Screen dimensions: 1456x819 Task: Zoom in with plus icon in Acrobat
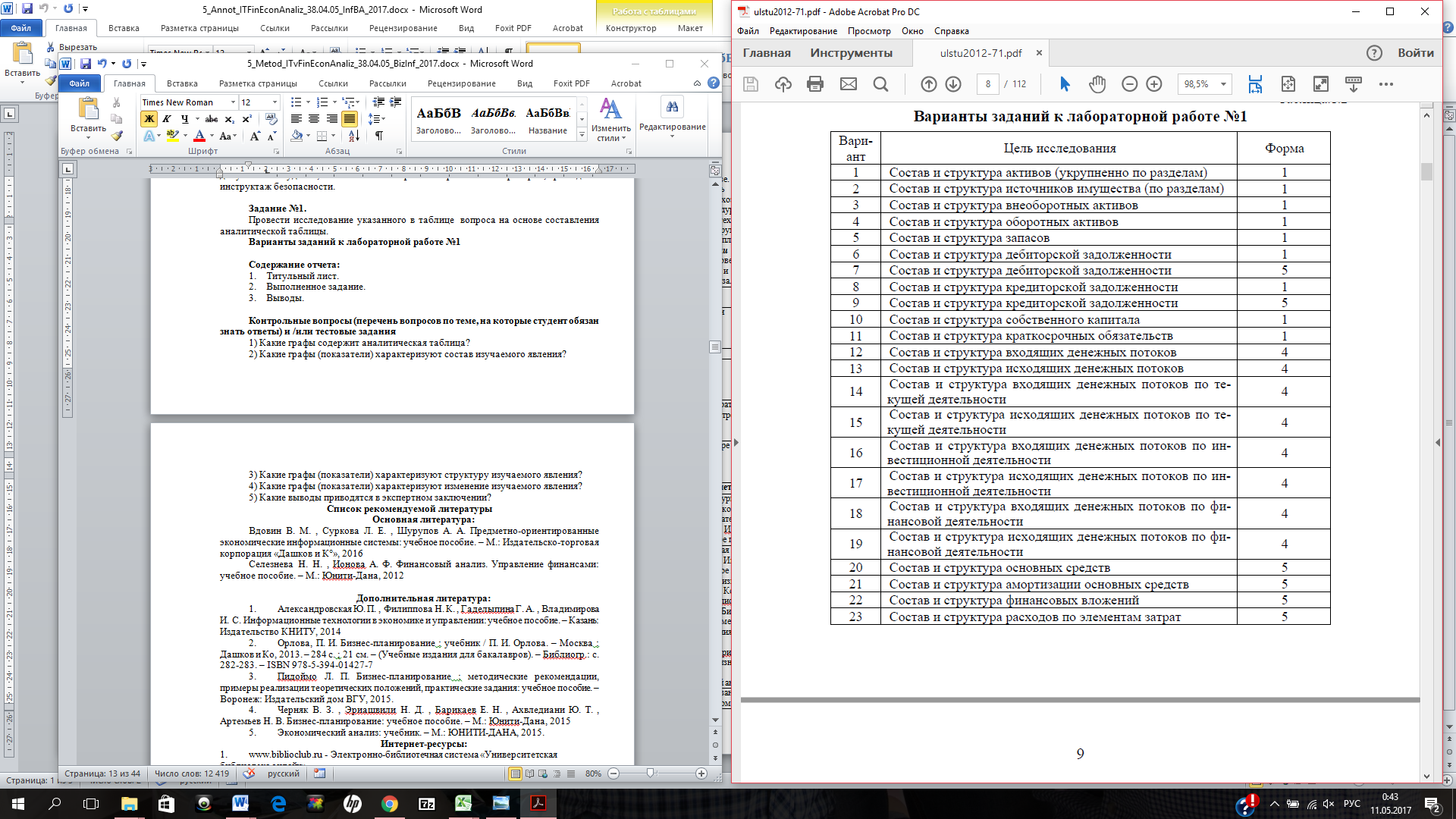(x=1154, y=84)
